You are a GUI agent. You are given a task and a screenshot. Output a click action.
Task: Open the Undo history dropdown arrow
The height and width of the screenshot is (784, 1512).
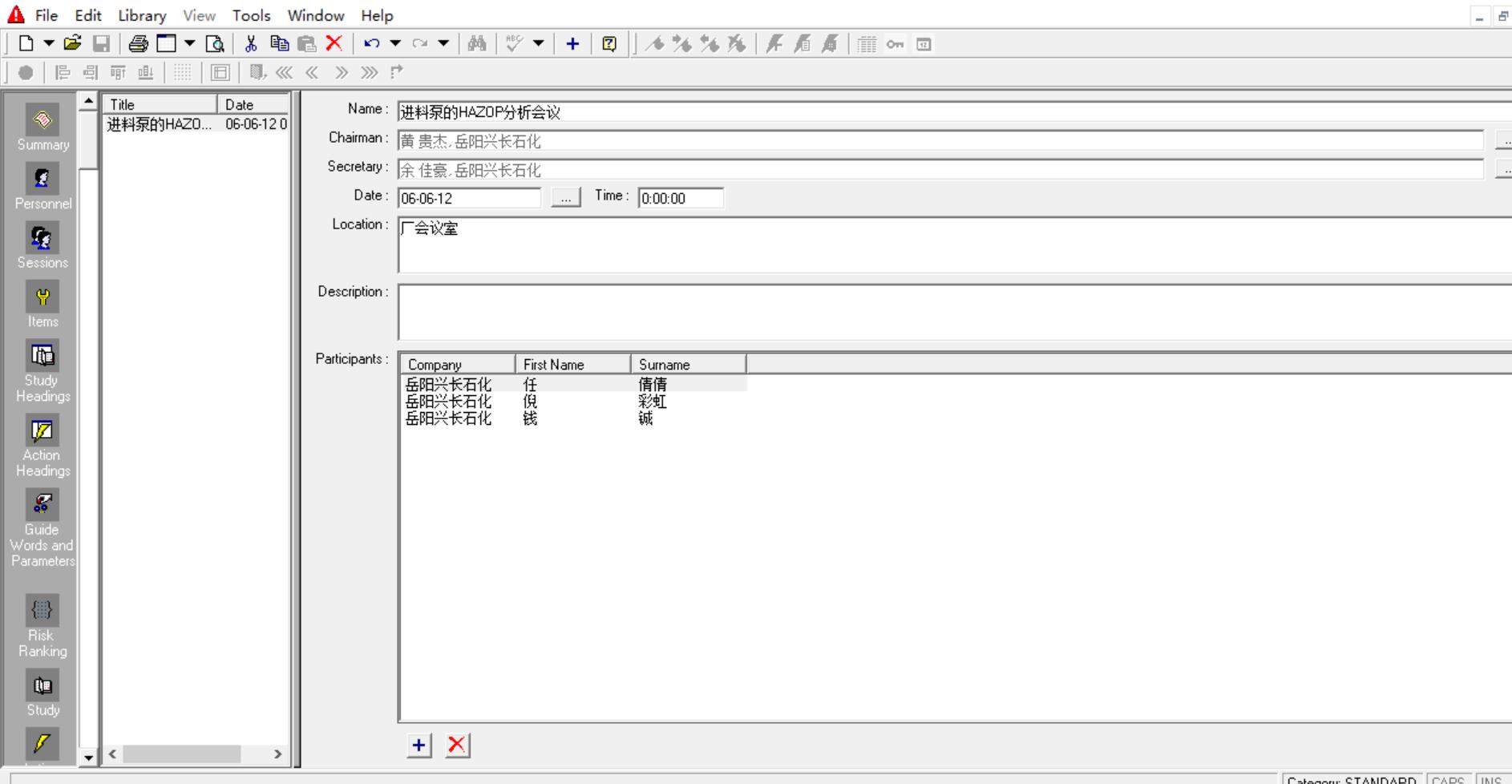point(395,44)
